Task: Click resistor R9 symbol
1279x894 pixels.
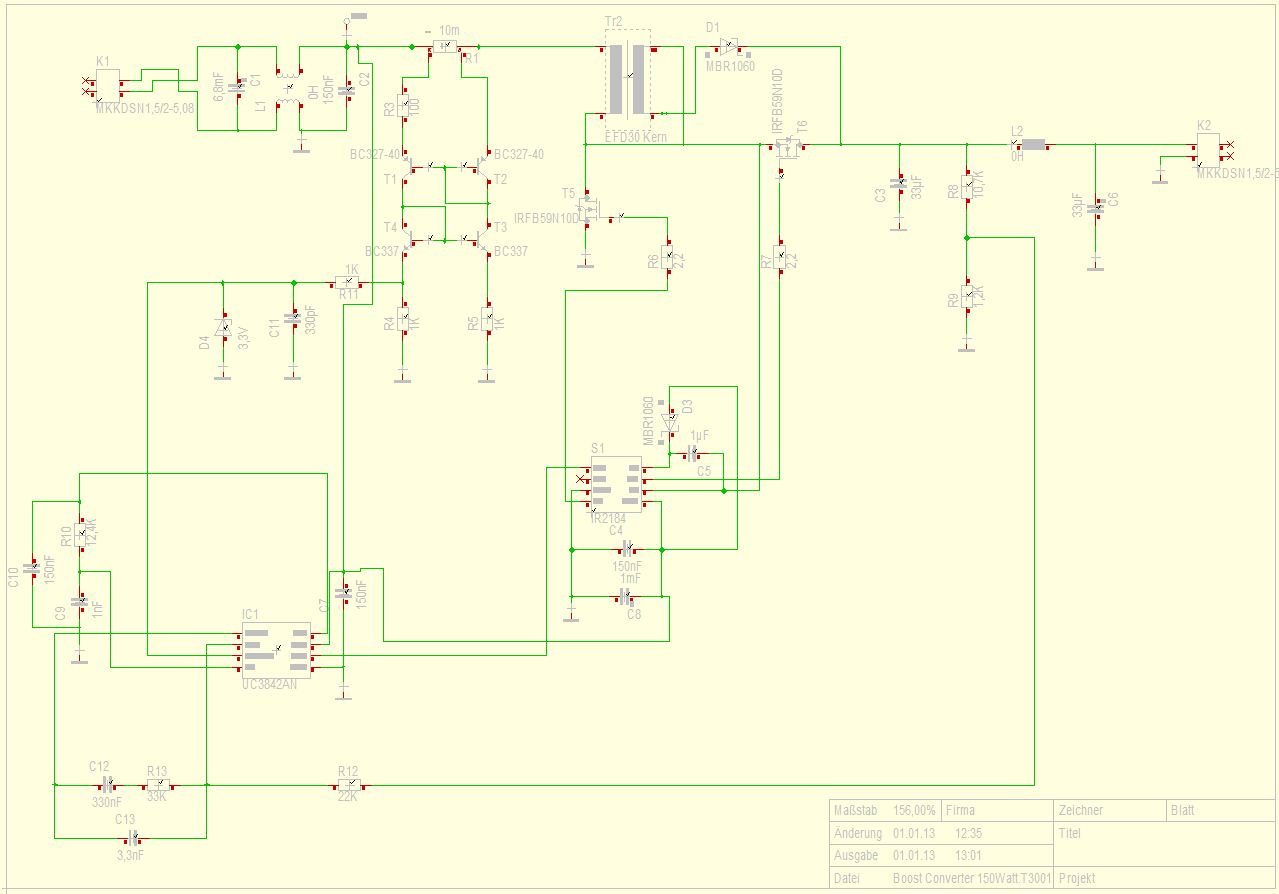Action: pos(966,295)
